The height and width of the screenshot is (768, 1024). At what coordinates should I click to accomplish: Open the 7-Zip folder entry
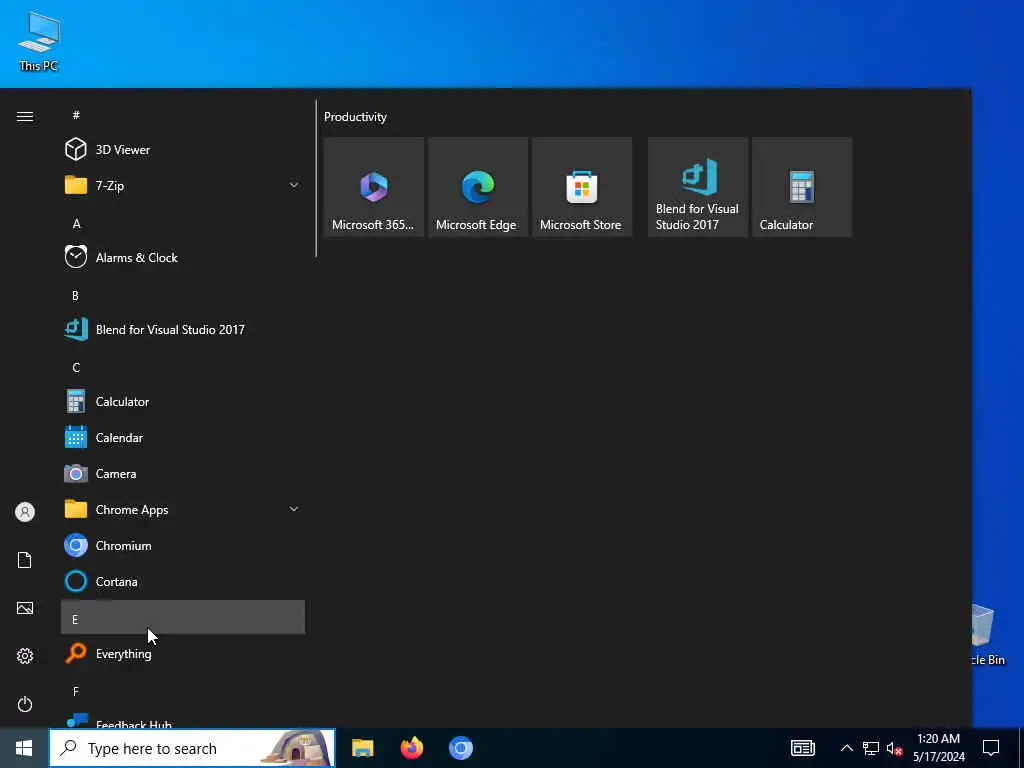click(183, 185)
